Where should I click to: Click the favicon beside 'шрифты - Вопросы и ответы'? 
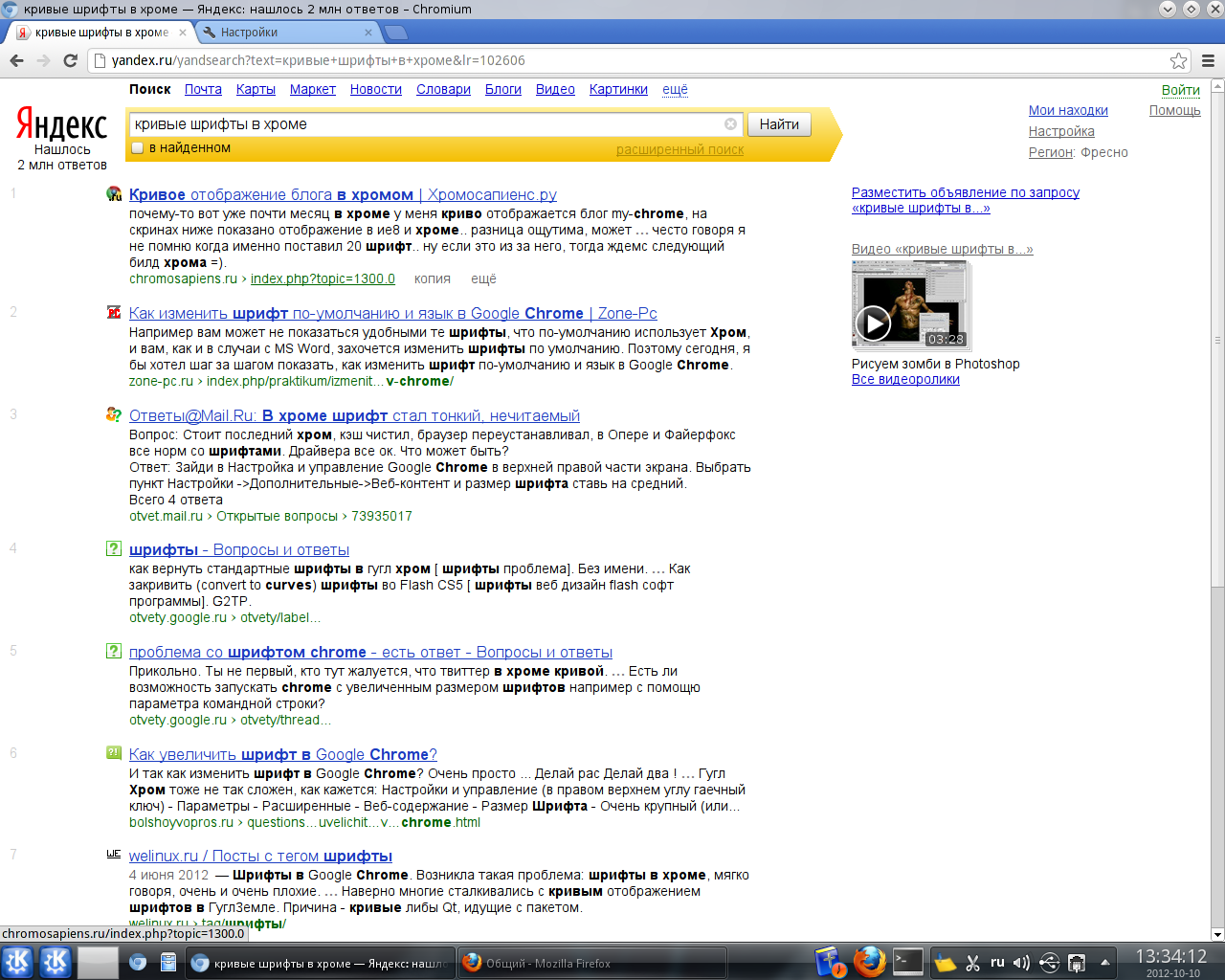pyautogui.click(x=114, y=549)
